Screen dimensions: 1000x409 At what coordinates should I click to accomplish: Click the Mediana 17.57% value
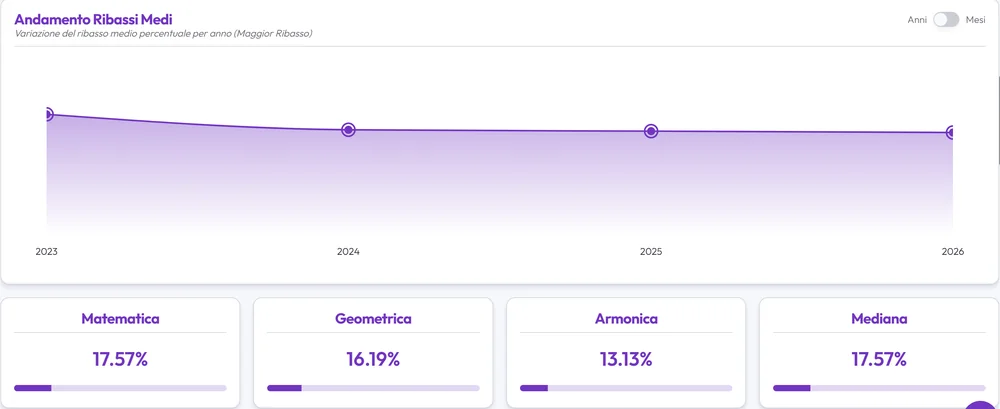[879, 359]
